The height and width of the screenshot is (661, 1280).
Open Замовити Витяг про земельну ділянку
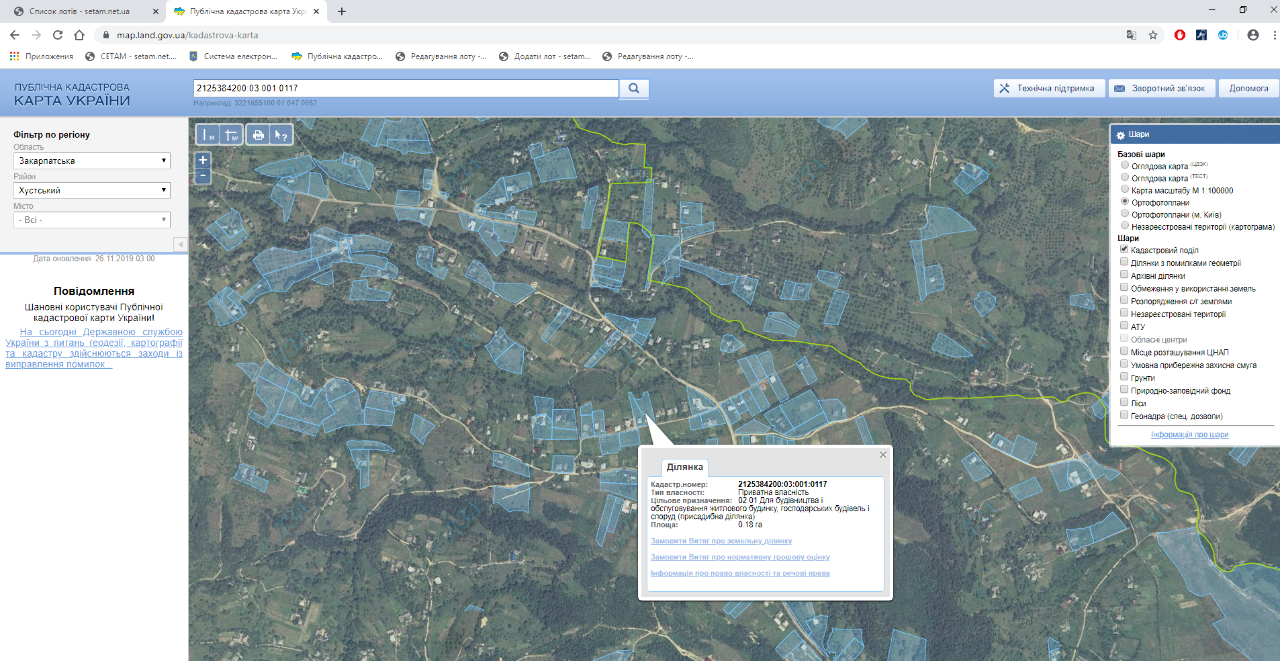tap(721, 540)
